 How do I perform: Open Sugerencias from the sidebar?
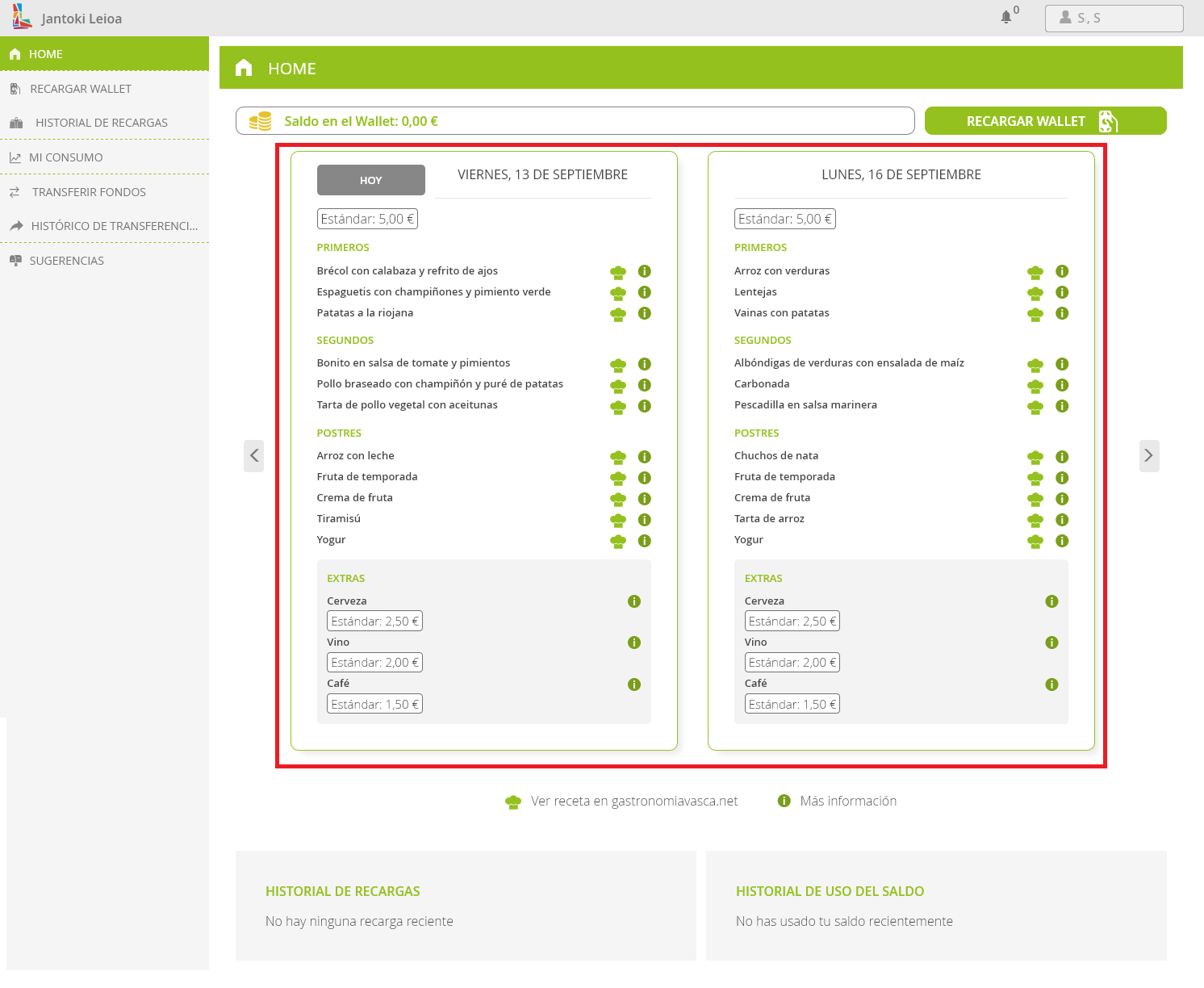[x=66, y=261]
